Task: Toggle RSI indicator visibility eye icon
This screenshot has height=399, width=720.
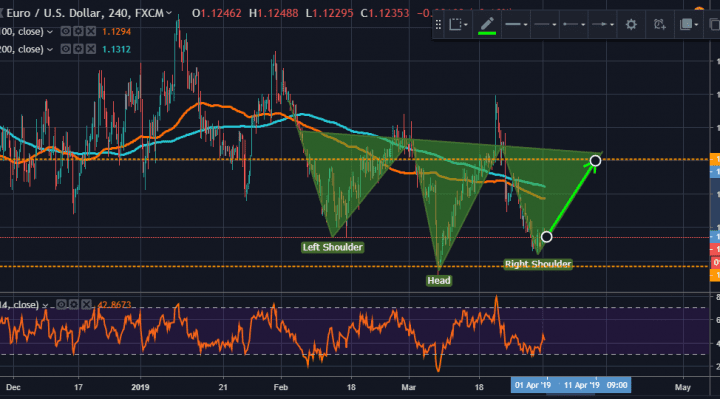Action: pyautogui.click(x=62, y=304)
